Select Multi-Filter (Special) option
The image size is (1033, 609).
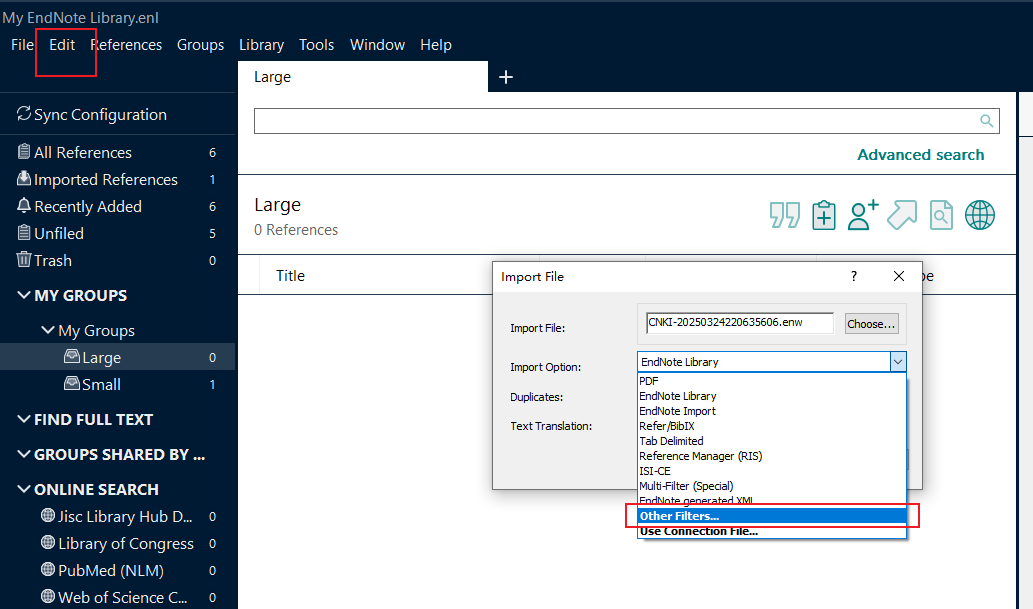(x=771, y=486)
